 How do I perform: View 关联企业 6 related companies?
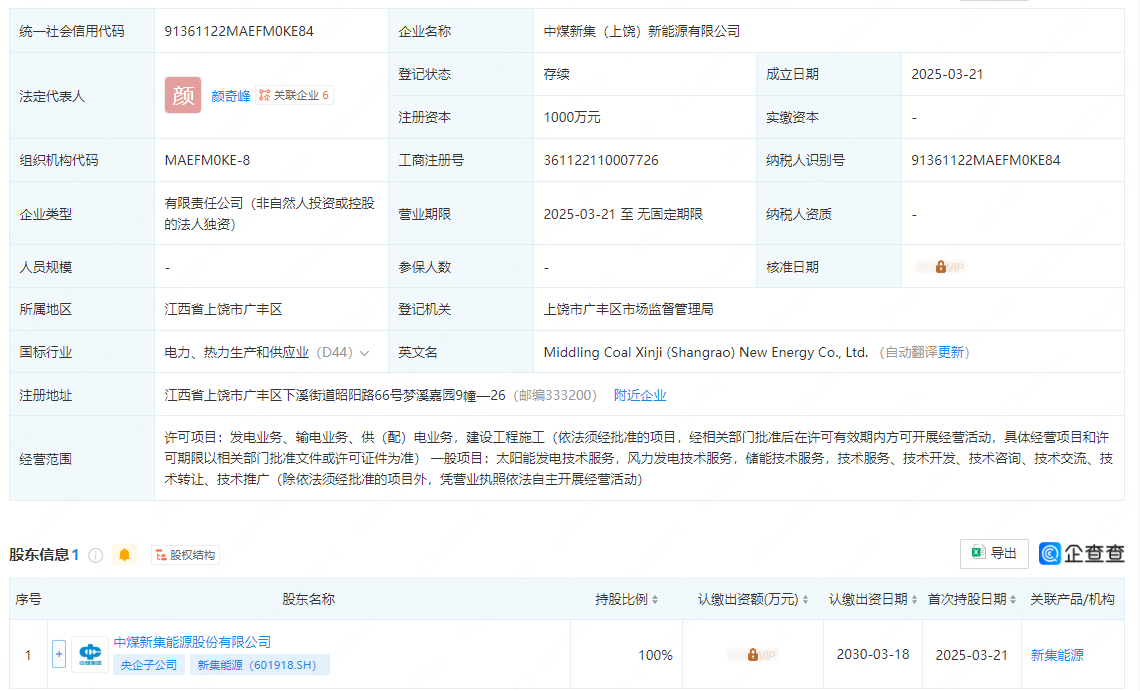(x=294, y=96)
